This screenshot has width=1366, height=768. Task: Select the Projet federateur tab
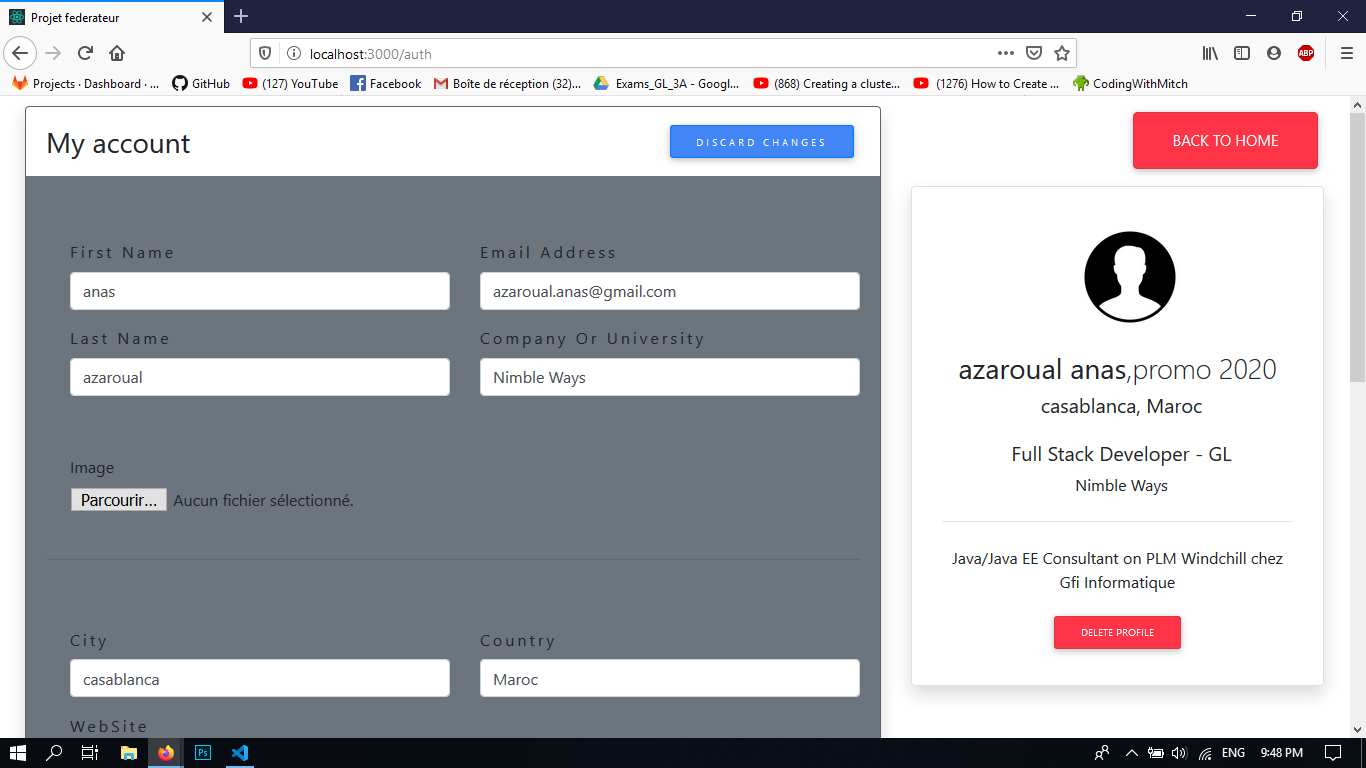pyautogui.click(x=112, y=17)
